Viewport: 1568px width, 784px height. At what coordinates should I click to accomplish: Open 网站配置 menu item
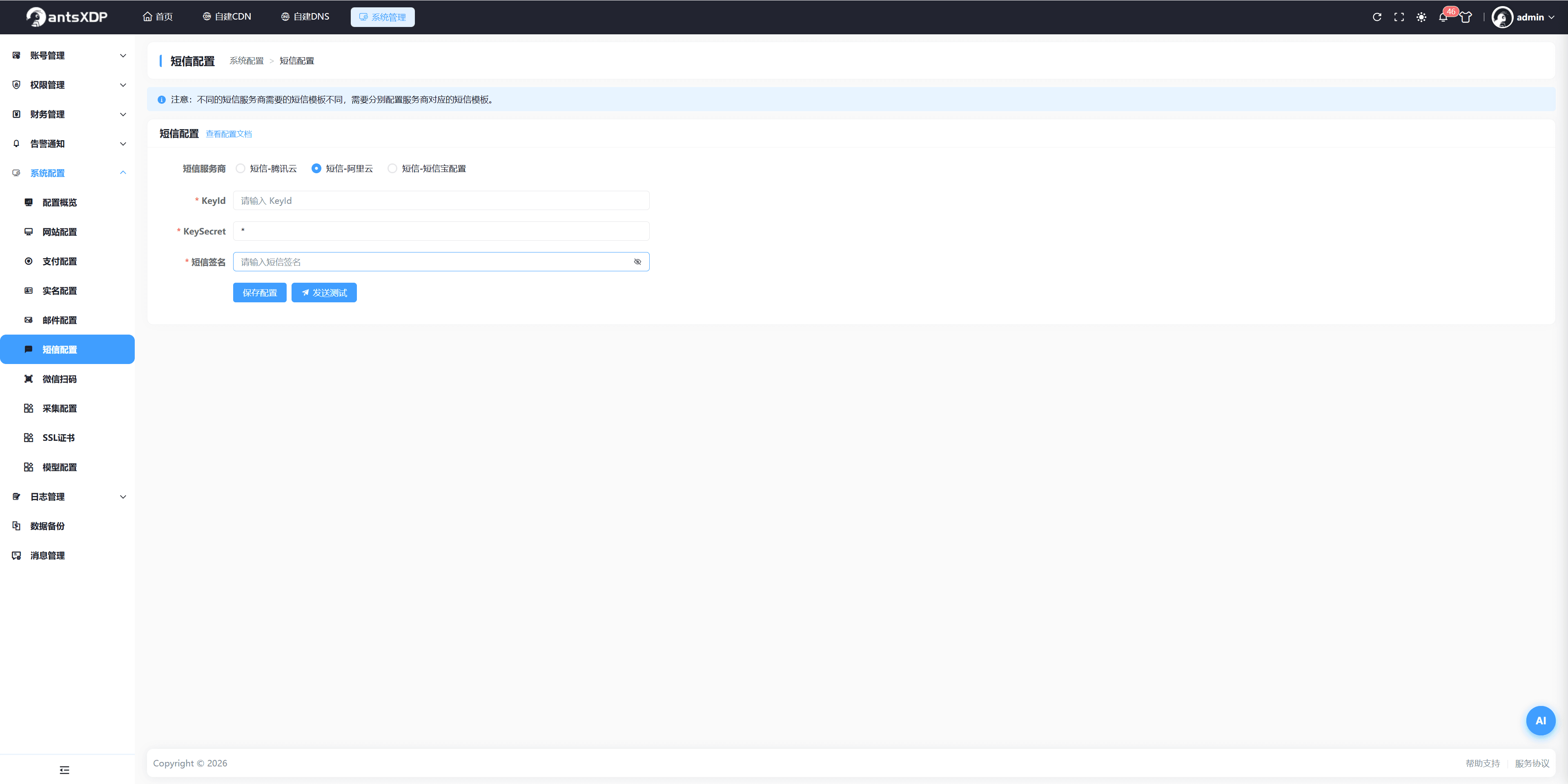(x=67, y=232)
